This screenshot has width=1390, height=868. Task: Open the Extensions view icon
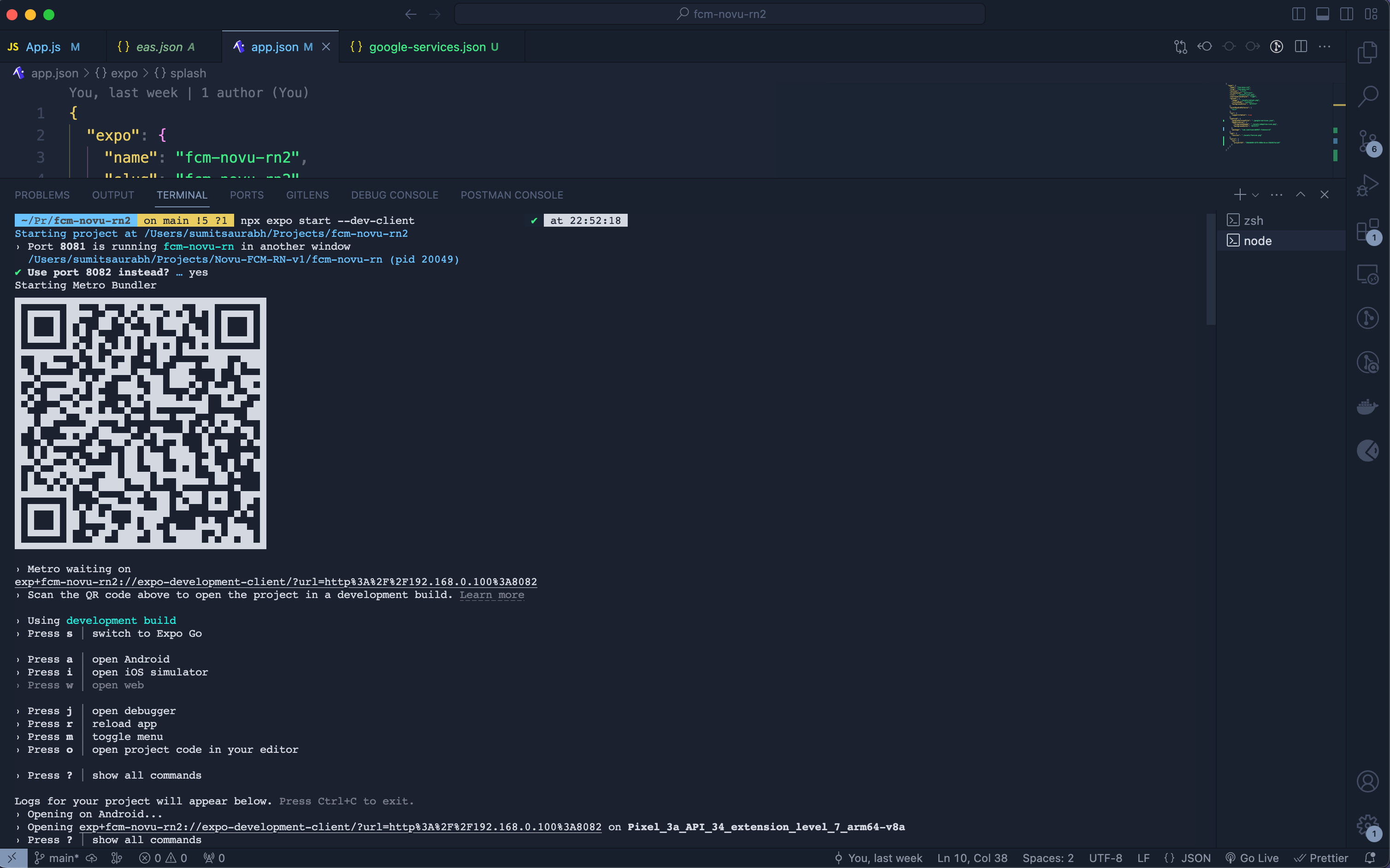(1367, 230)
